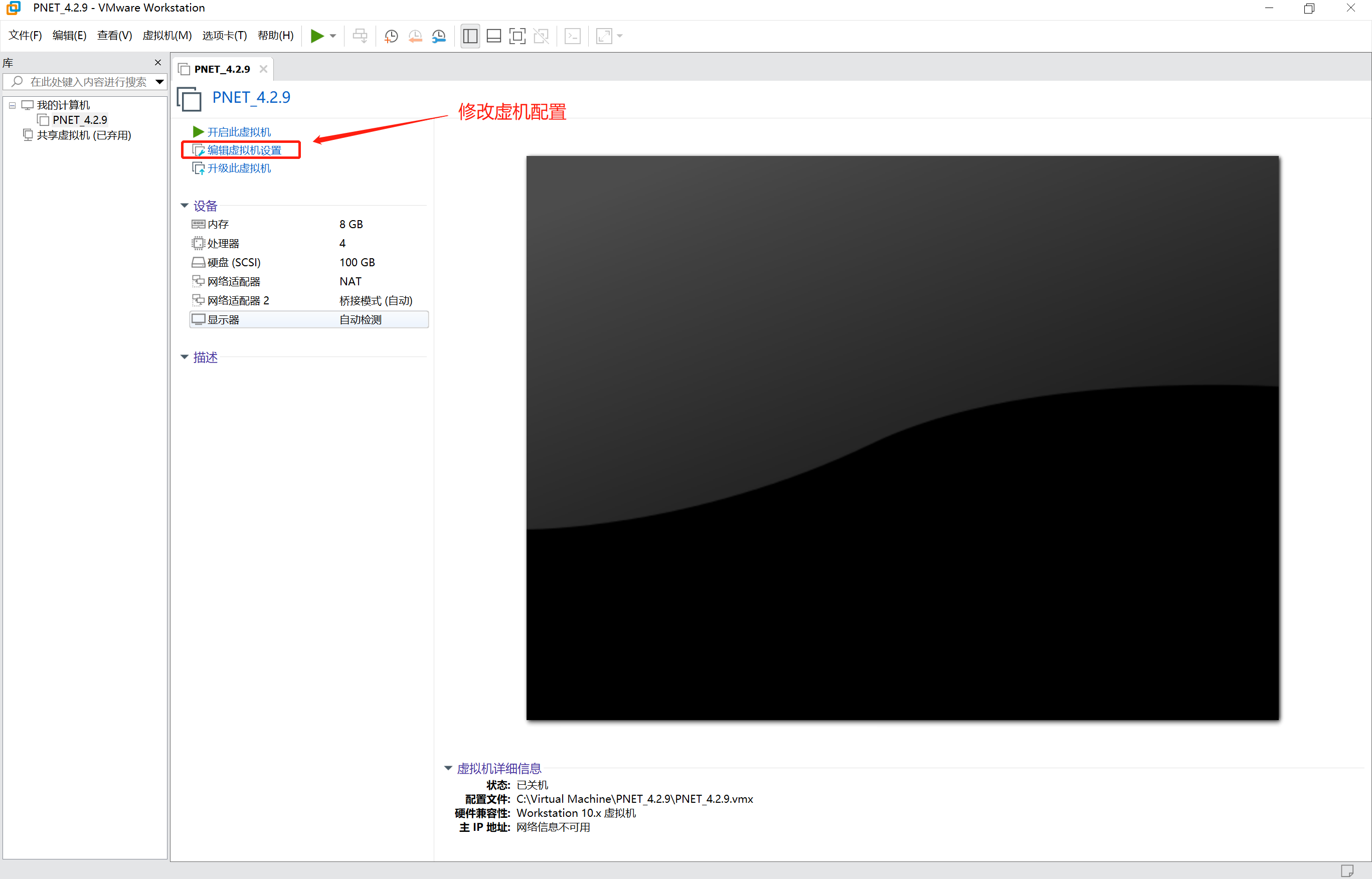Image resolution: width=1372 pixels, height=879 pixels.
Task: Take a snapshot using the clock-plus icon
Action: (392, 36)
